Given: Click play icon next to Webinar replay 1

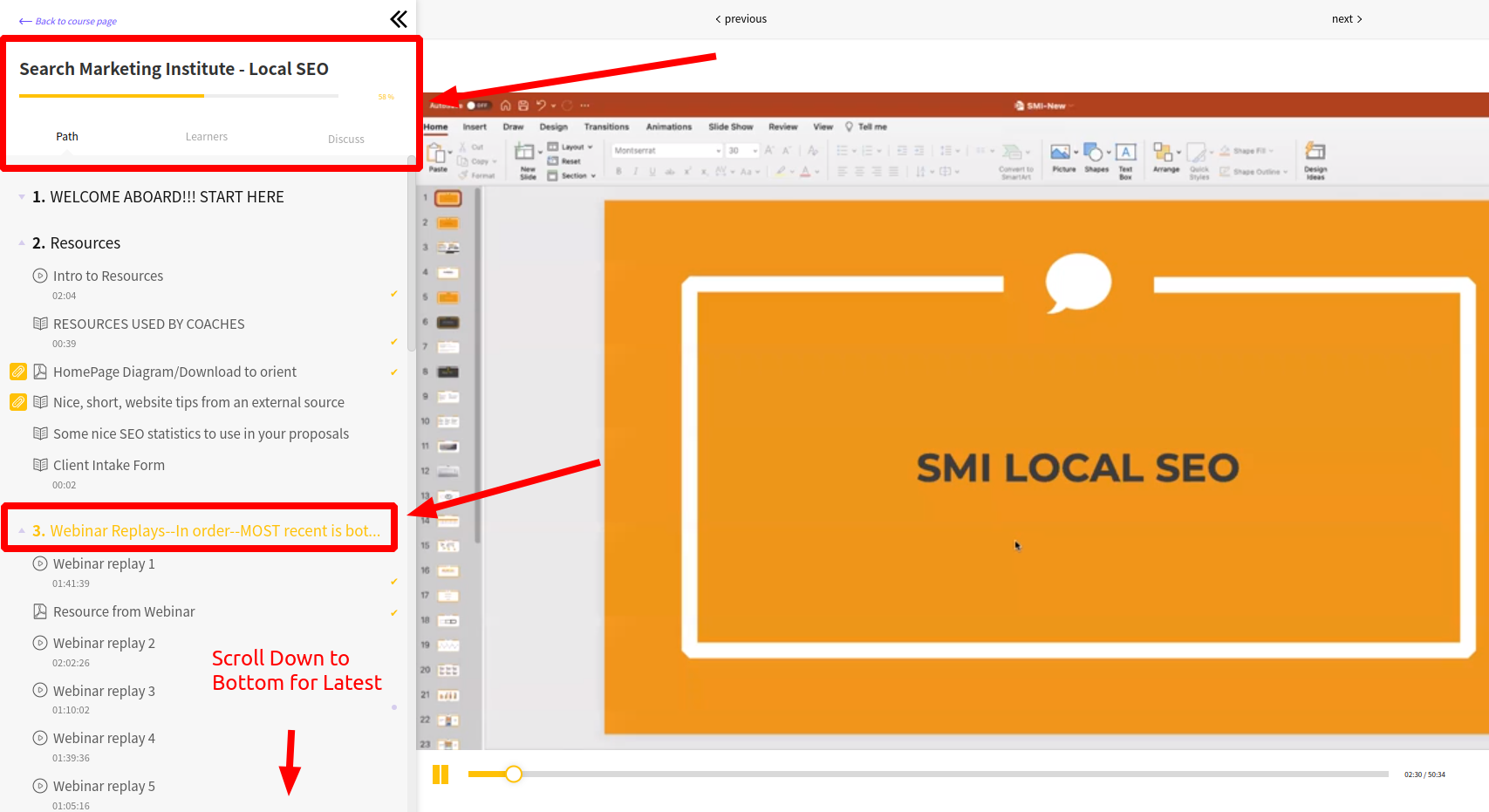Looking at the screenshot, I should 40,563.
